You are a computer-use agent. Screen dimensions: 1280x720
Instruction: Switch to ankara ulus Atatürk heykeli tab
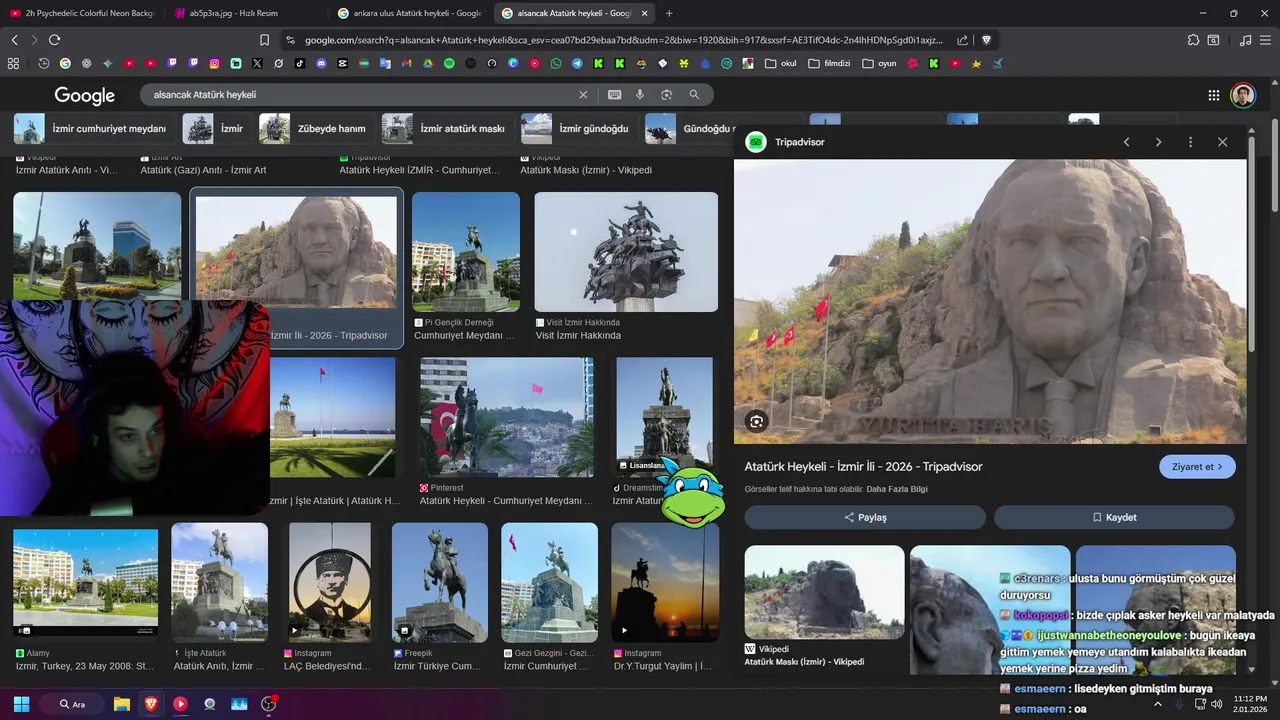[409, 13]
